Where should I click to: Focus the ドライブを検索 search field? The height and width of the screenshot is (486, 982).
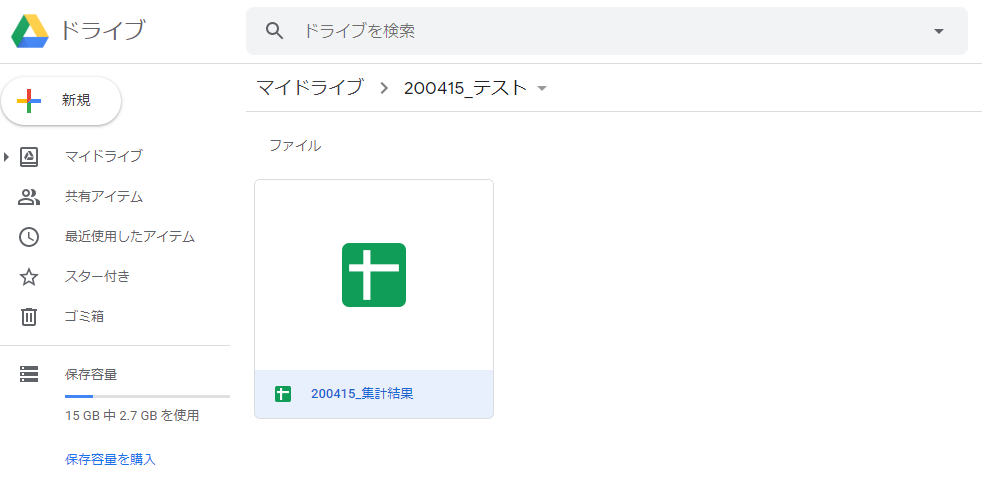point(607,31)
